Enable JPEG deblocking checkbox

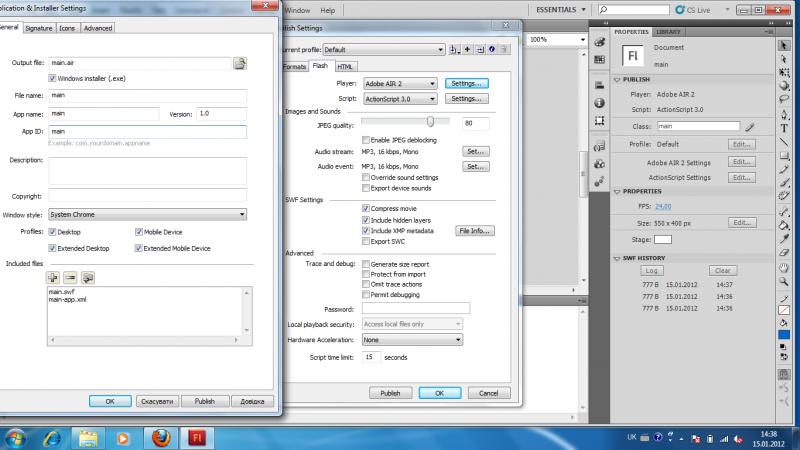[366, 140]
